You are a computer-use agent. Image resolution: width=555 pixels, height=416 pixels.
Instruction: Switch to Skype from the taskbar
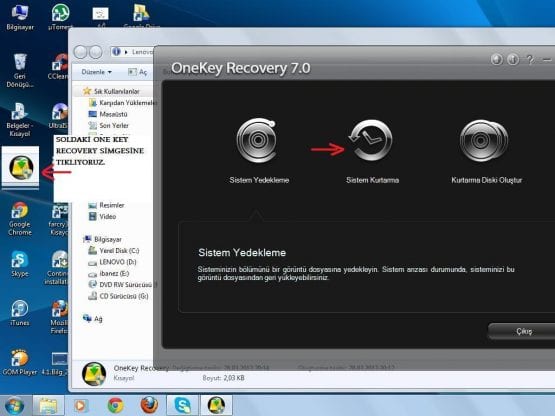pyautogui.click(x=183, y=406)
